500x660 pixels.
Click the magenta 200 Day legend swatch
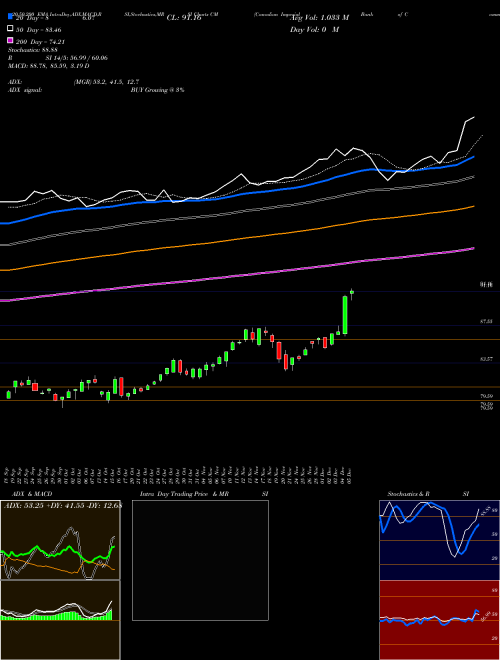click(10, 40)
